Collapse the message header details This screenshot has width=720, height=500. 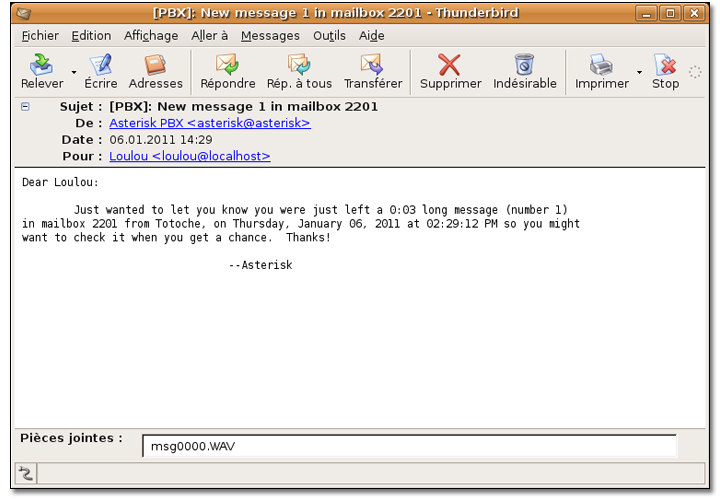click(25, 107)
